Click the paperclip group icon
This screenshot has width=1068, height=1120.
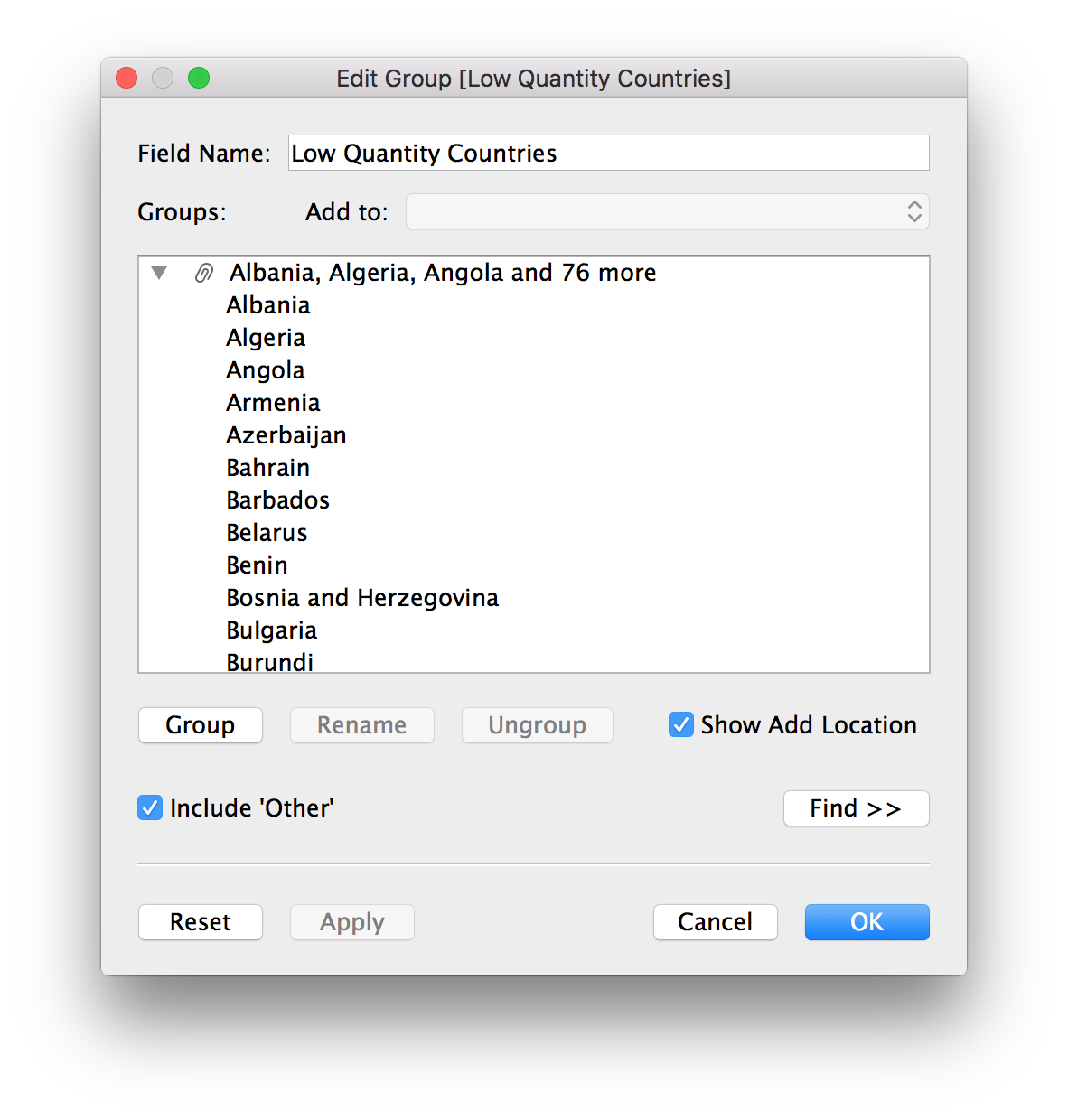[x=204, y=273]
